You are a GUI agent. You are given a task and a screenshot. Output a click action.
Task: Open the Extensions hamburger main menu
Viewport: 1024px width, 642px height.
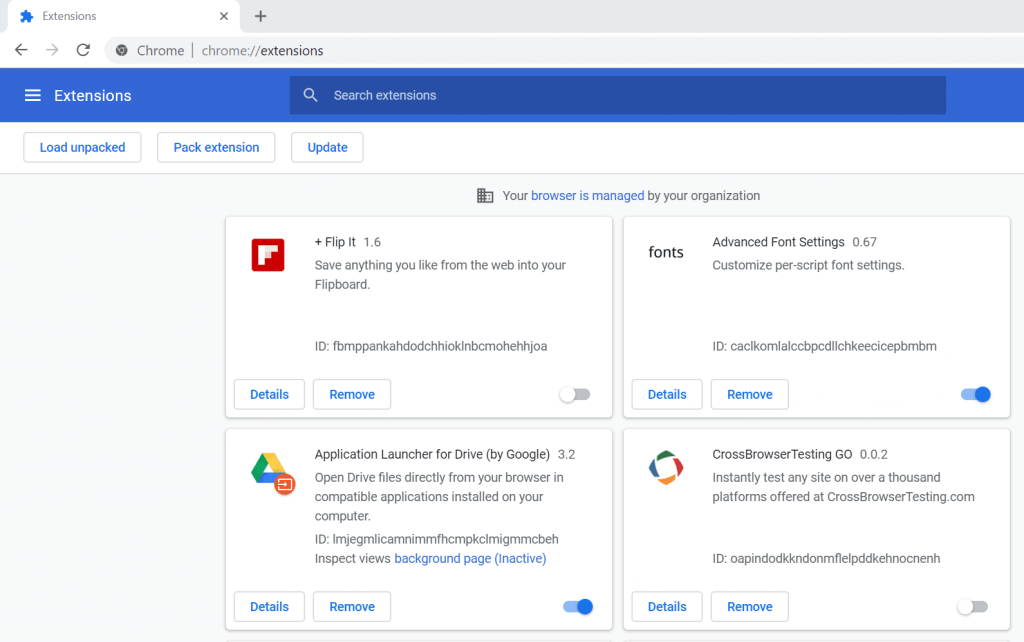click(x=33, y=95)
